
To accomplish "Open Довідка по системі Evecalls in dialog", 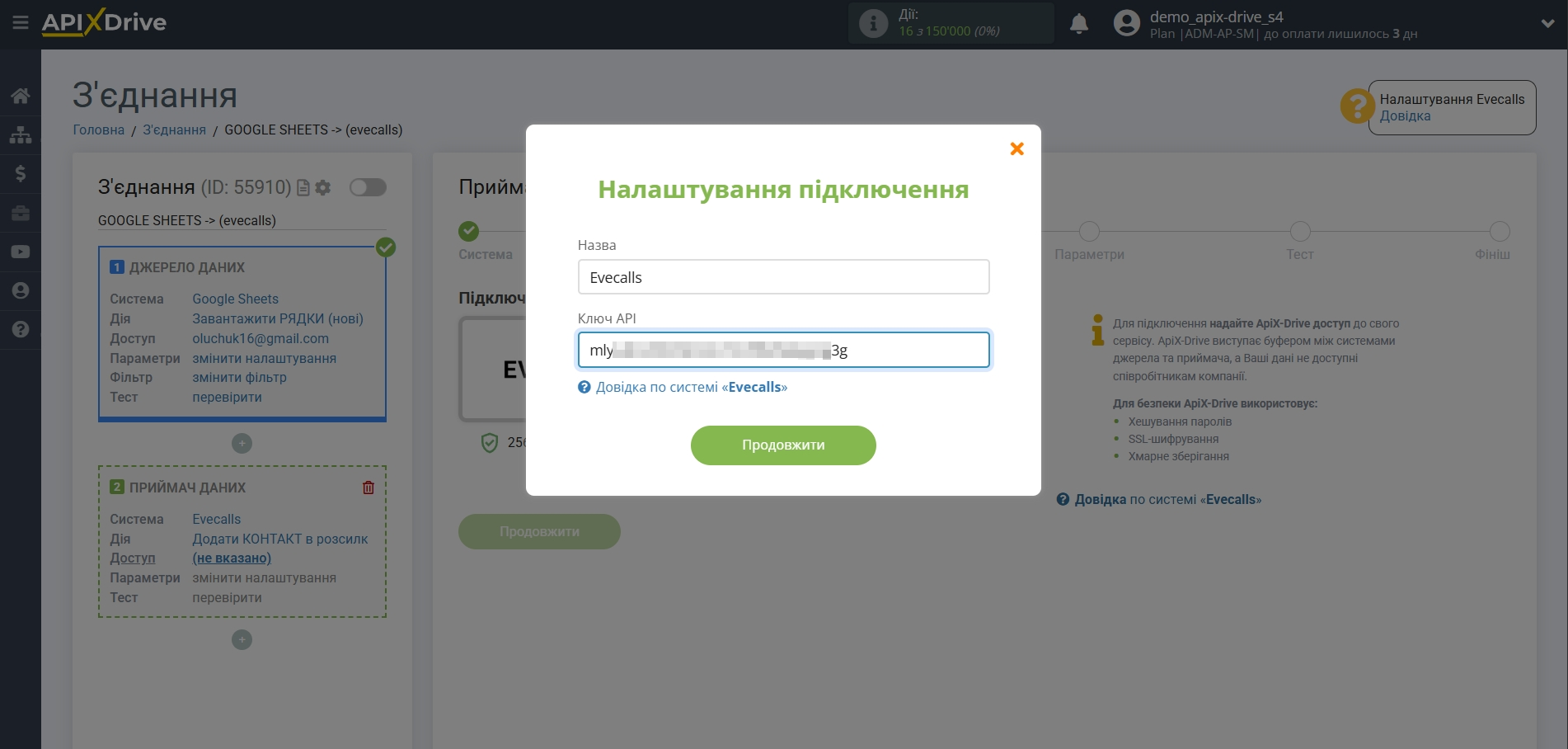I will 692,387.
